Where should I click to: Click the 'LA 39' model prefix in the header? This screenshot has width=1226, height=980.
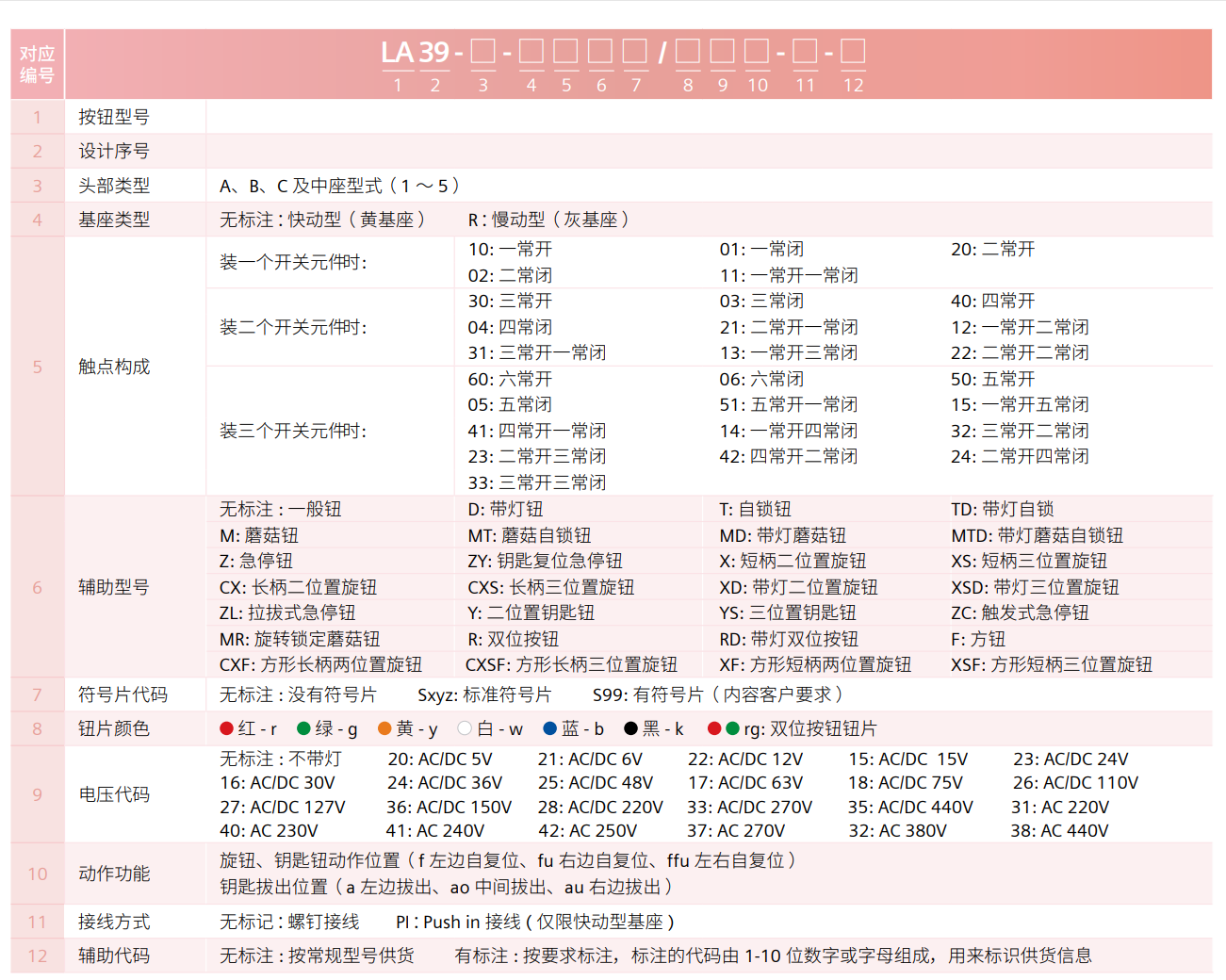pos(416,52)
